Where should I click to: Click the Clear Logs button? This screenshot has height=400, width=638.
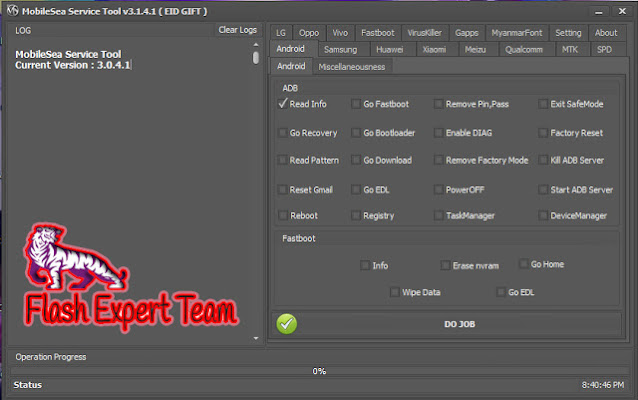(x=238, y=30)
